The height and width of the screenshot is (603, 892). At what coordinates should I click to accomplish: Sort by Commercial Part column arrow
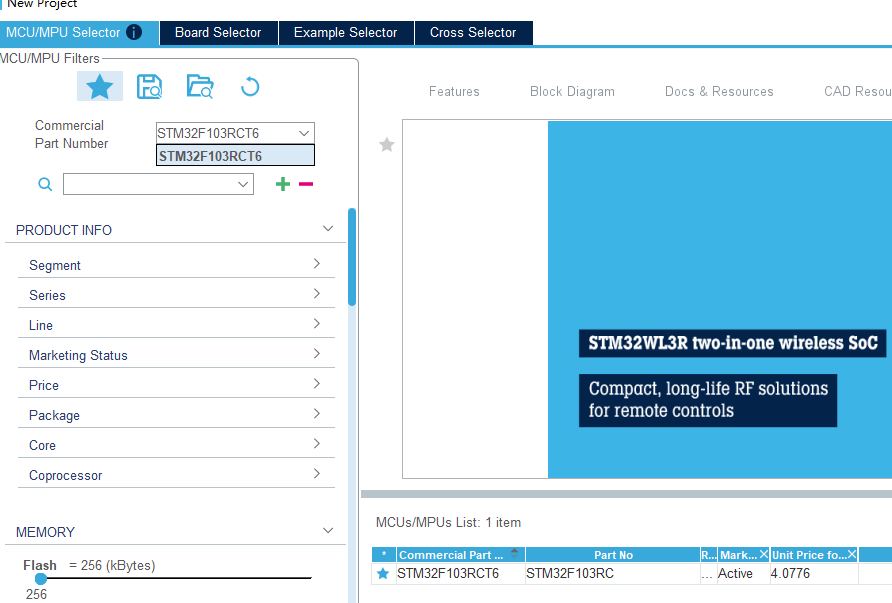point(514,553)
